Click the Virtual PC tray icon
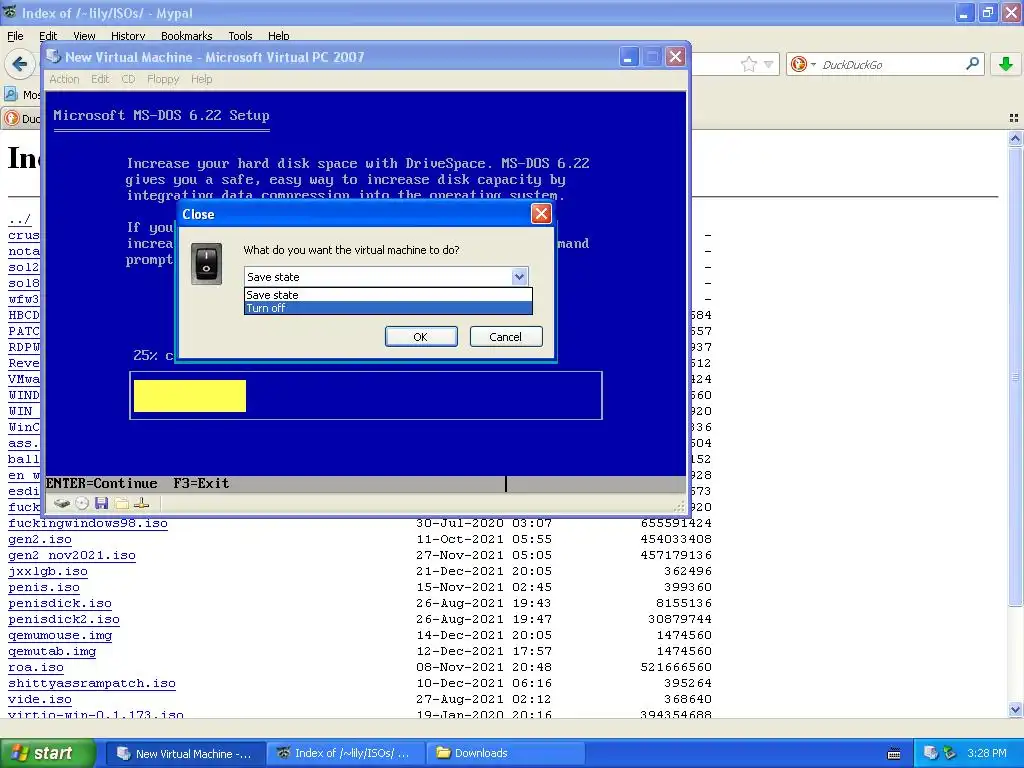The image size is (1024, 768). pyautogui.click(x=931, y=753)
